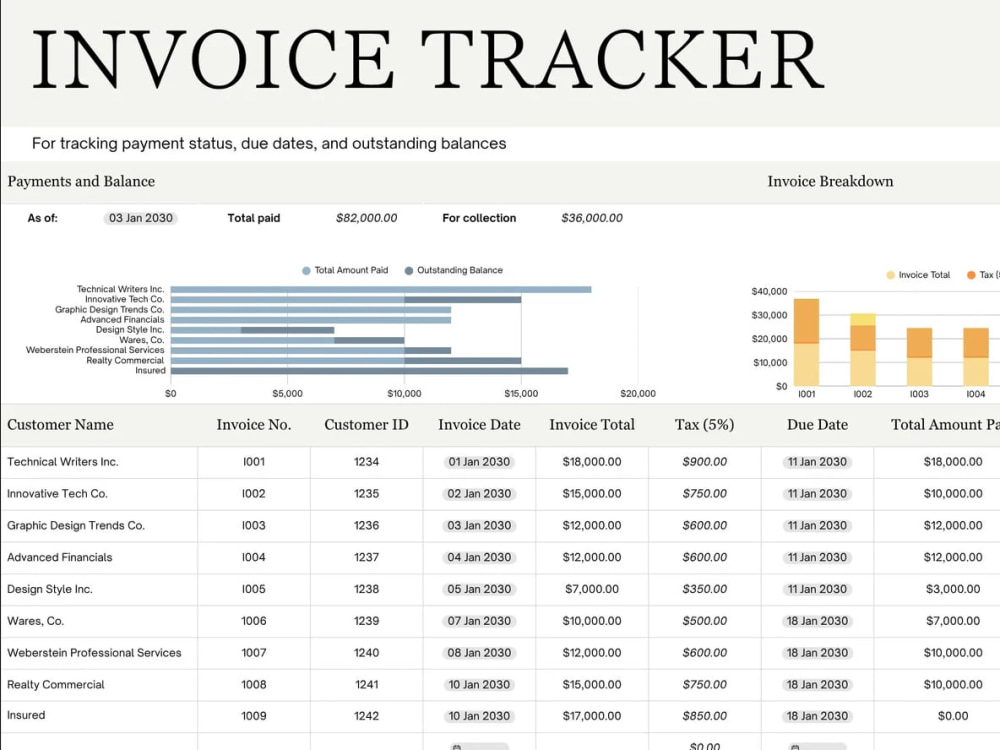This screenshot has width=1000, height=750.
Task: Select the For collection value $36,000.00
Action: coord(592,218)
